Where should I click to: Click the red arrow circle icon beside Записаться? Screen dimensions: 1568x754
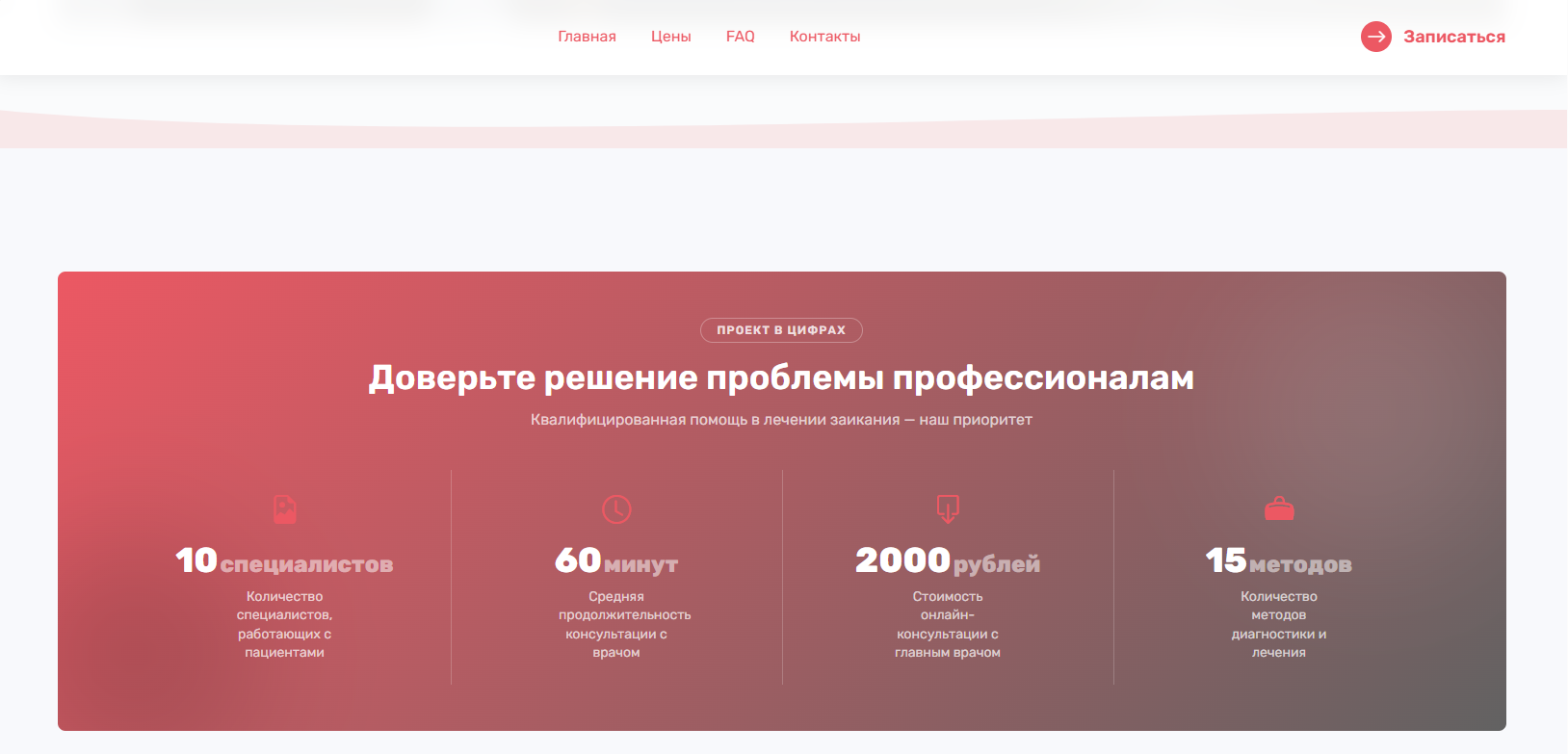1375,37
